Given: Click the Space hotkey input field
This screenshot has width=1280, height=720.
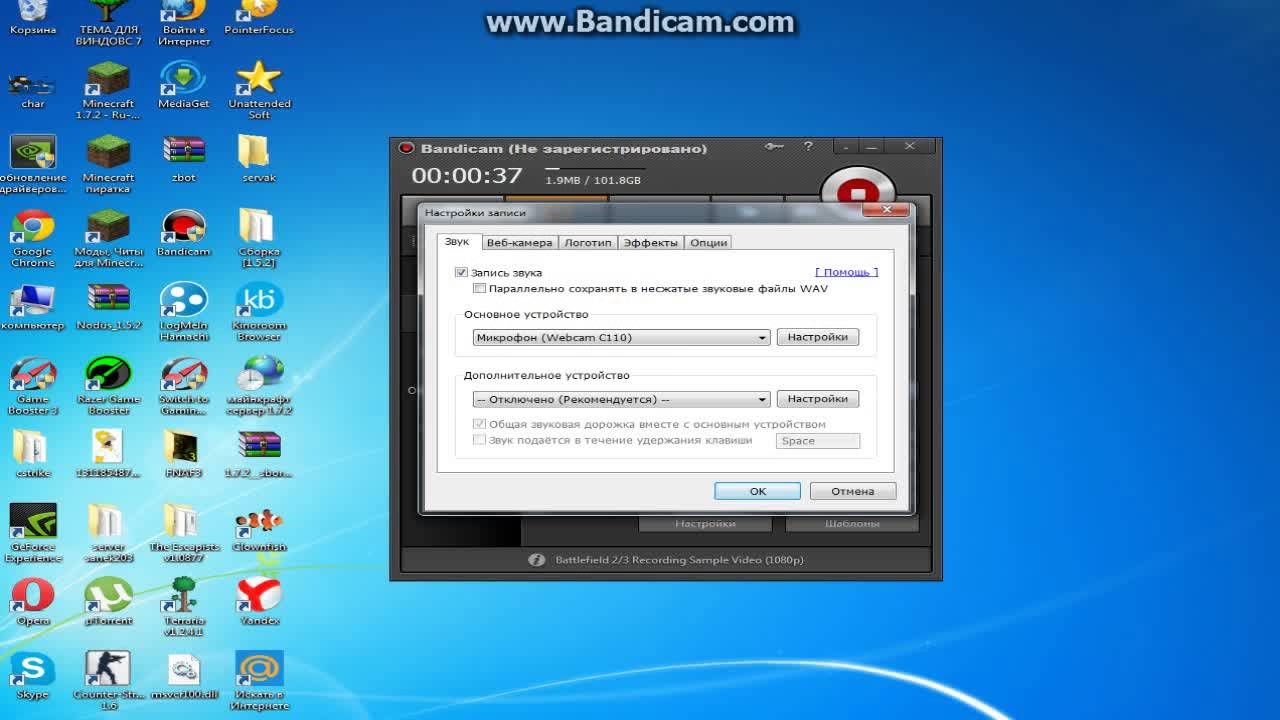Looking at the screenshot, I should pyautogui.click(x=818, y=441).
